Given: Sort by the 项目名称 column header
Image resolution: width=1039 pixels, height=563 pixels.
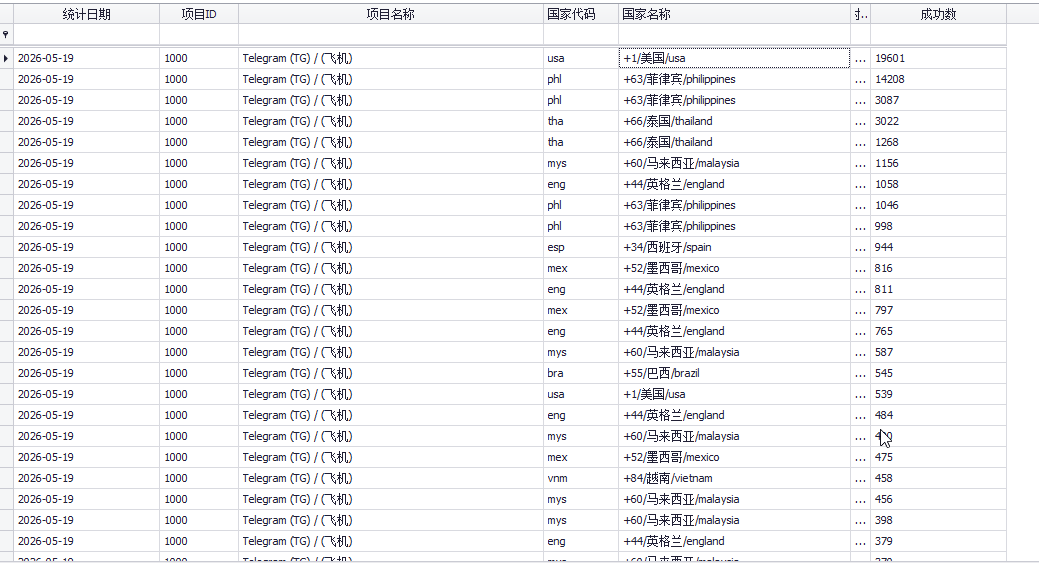Looking at the screenshot, I should tap(391, 14).
